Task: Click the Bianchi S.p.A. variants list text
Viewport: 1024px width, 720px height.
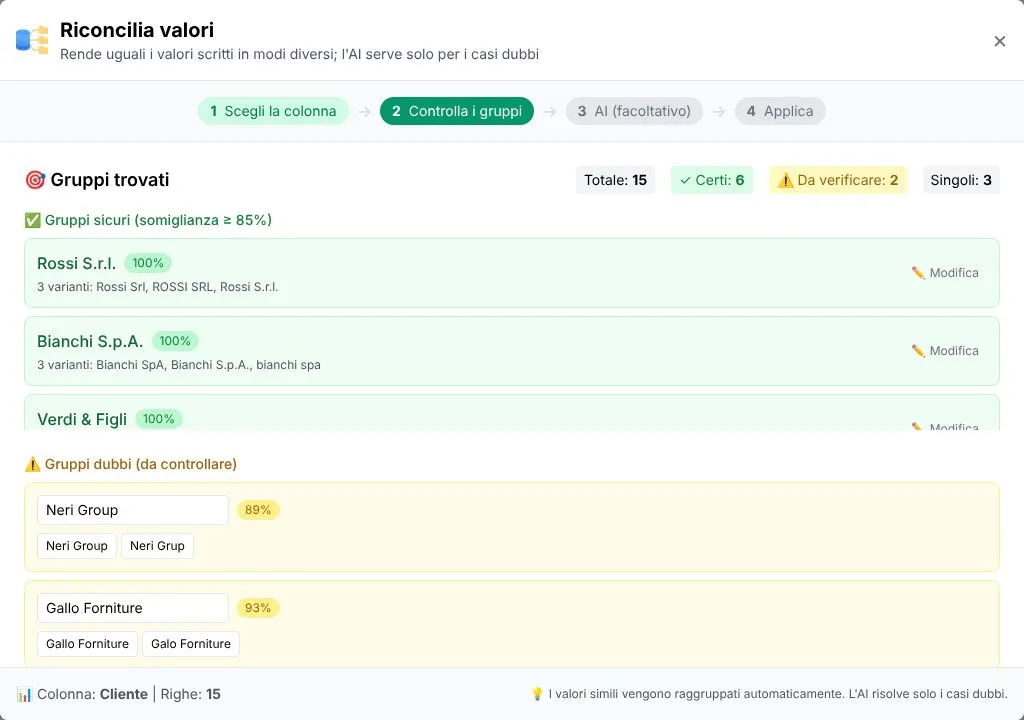Action: [x=179, y=365]
